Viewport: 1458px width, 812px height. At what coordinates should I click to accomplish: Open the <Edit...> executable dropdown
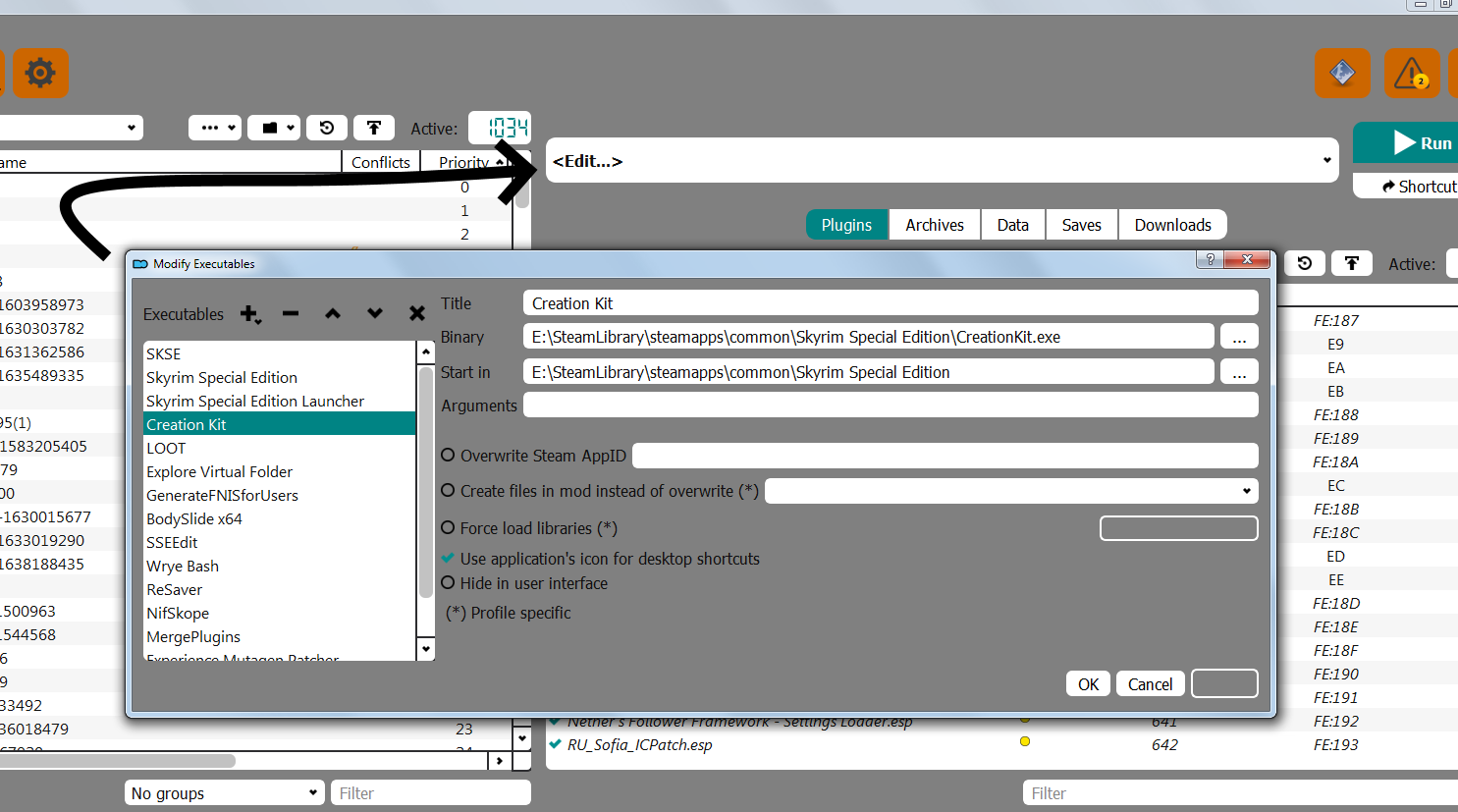(x=943, y=160)
